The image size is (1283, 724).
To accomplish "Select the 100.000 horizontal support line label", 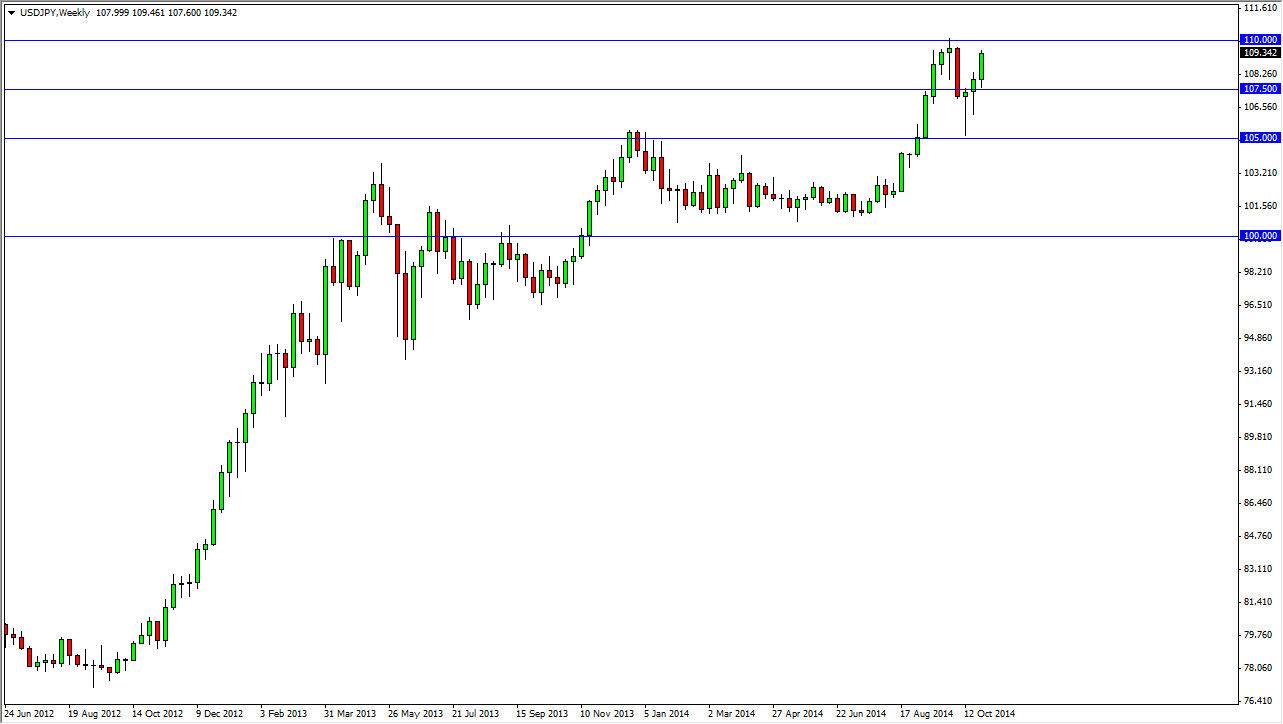I will click(x=1259, y=235).
